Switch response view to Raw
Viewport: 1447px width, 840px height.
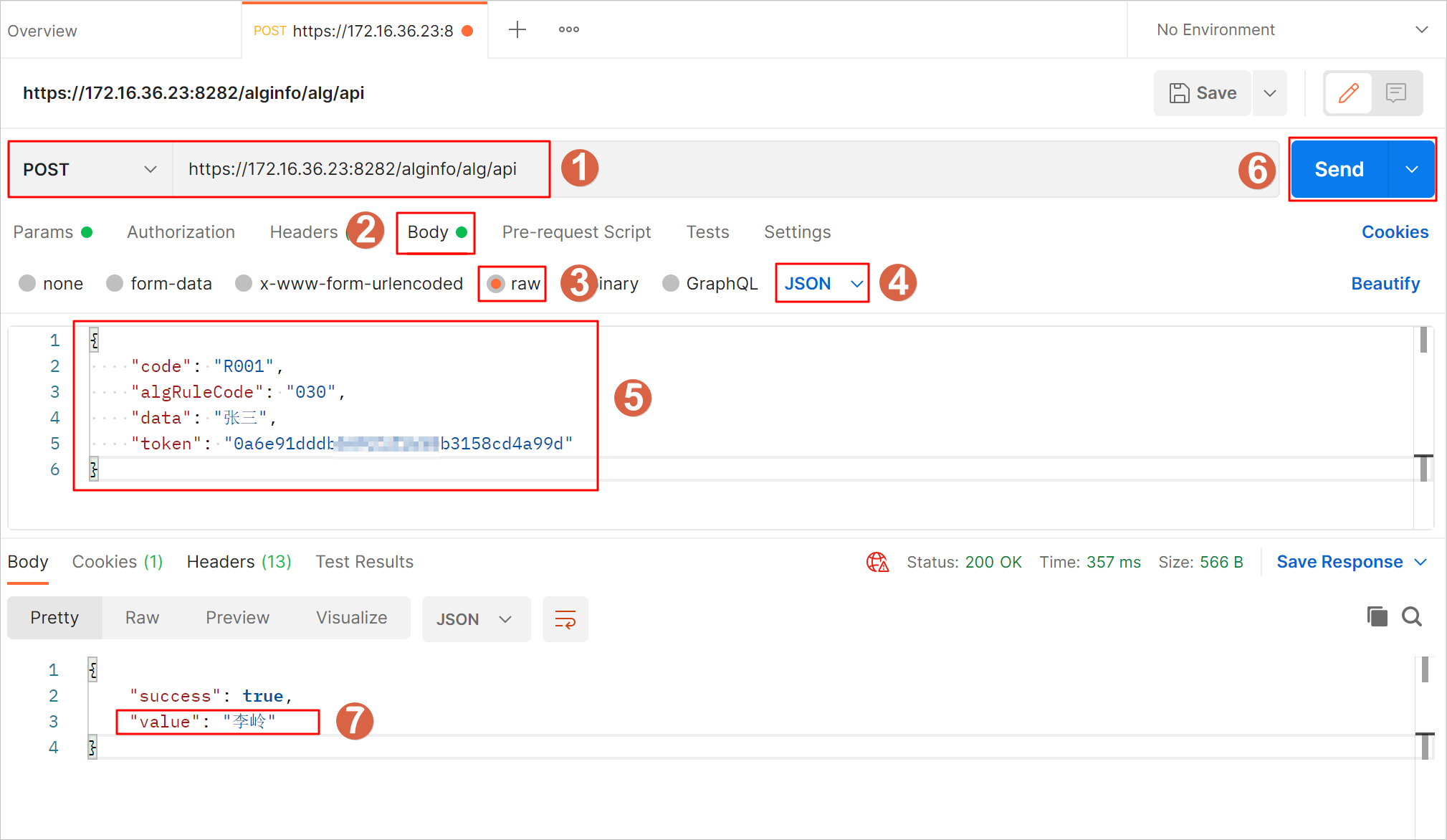pyautogui.click(x=142, y=618)
